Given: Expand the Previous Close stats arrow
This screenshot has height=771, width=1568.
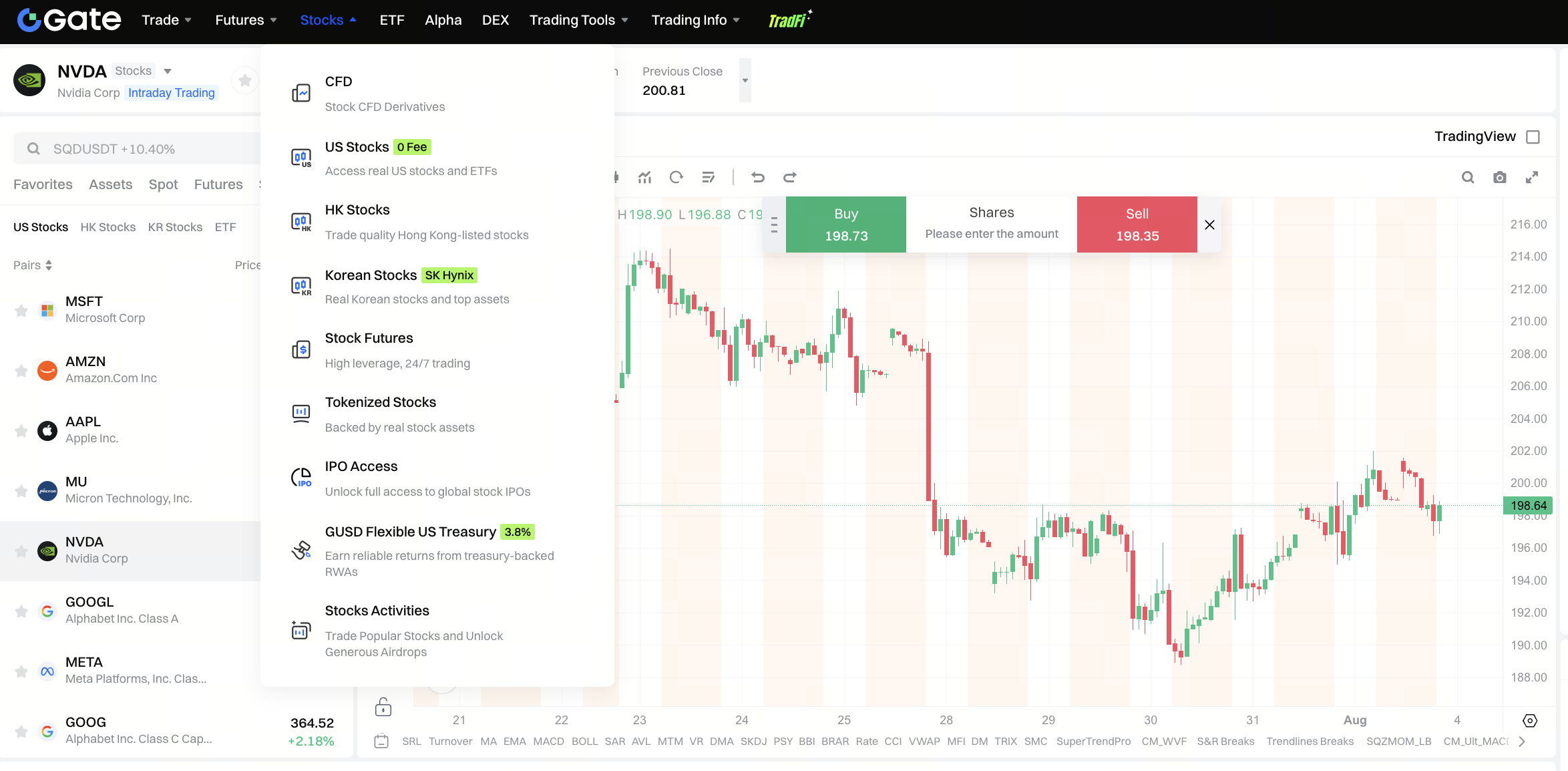Looking at the screenshot, I should 745,80.
